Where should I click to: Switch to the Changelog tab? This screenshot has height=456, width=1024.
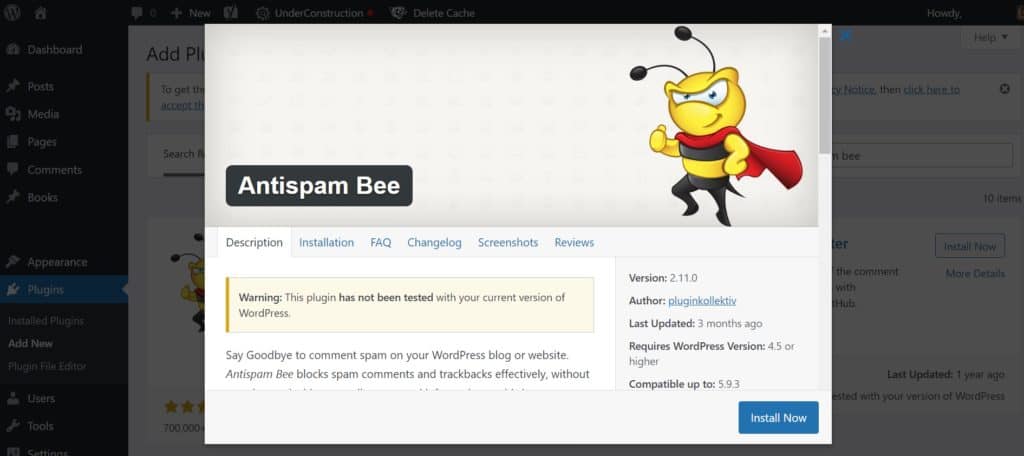[x=434, y=242]
